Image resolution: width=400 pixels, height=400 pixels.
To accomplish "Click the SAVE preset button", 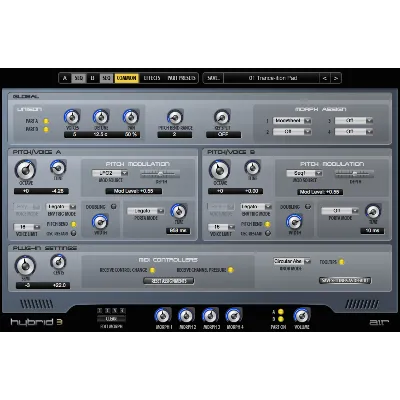I will pyautogui.click(x=213, y=78).
